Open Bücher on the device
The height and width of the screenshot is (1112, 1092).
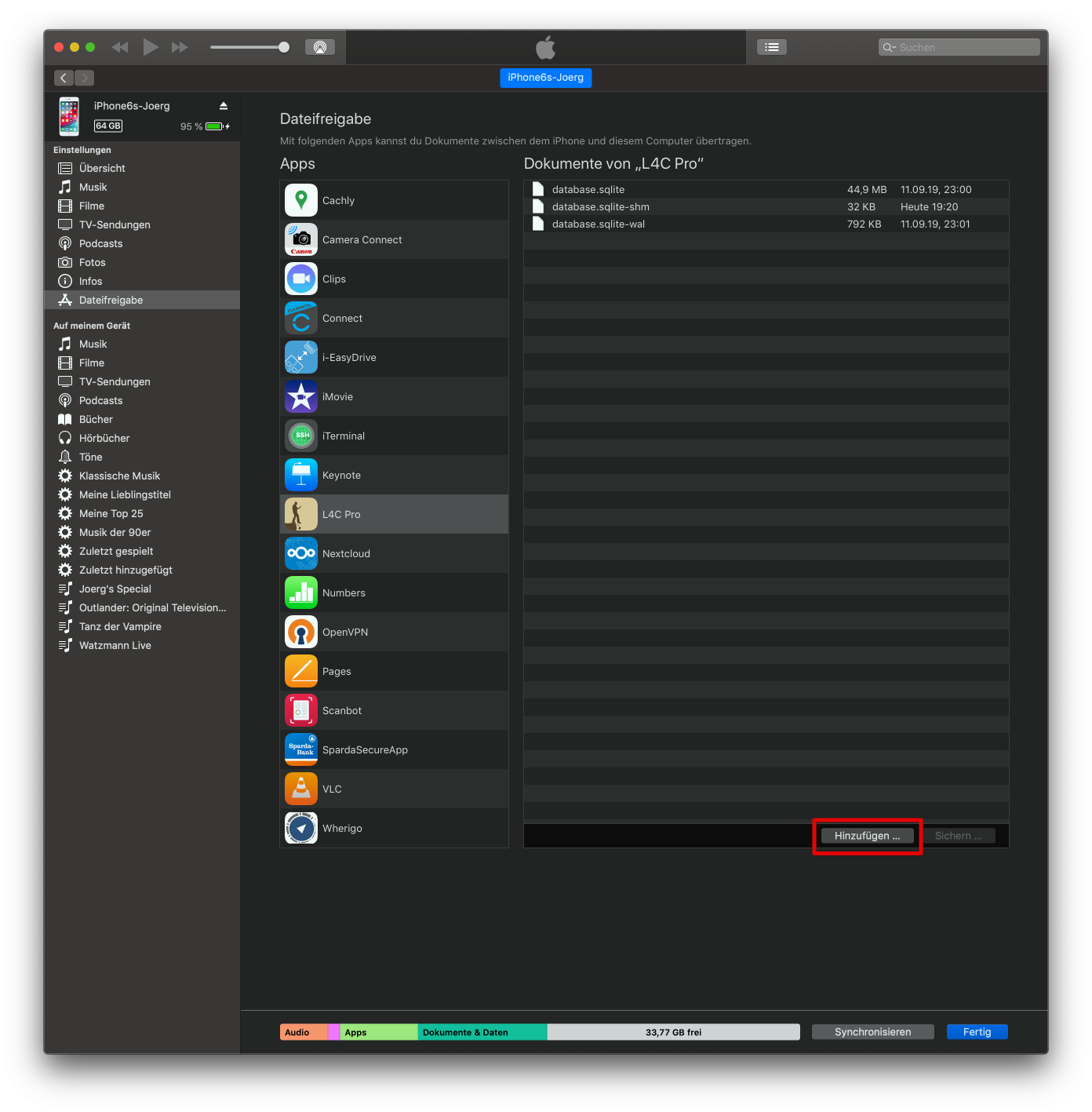pyautogui.click(x=142, y=419)
